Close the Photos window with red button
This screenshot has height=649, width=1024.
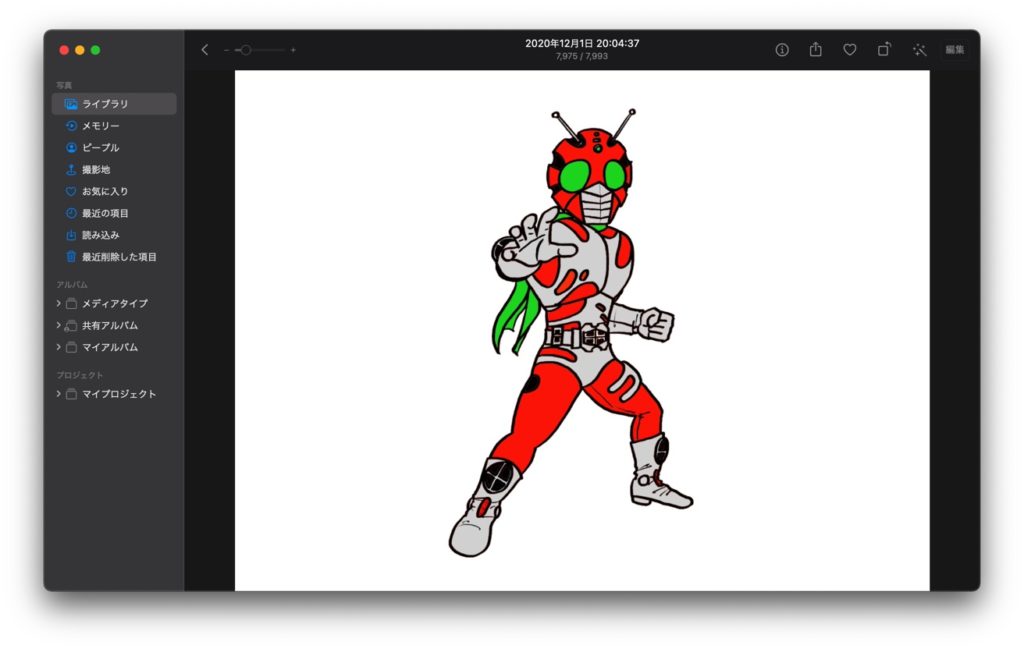[x=64, y=50]
